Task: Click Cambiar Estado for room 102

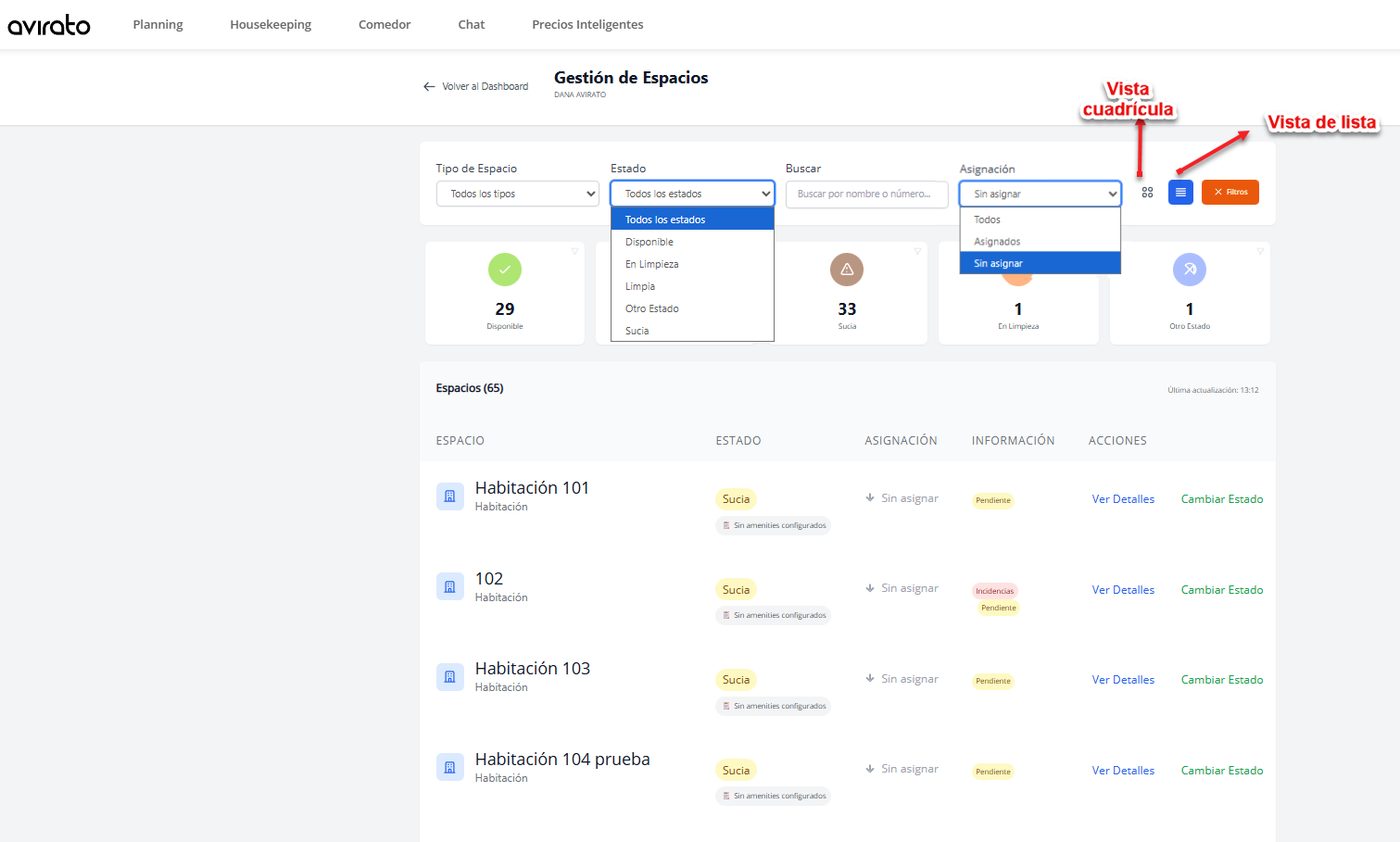Action: click(1222, 590)
